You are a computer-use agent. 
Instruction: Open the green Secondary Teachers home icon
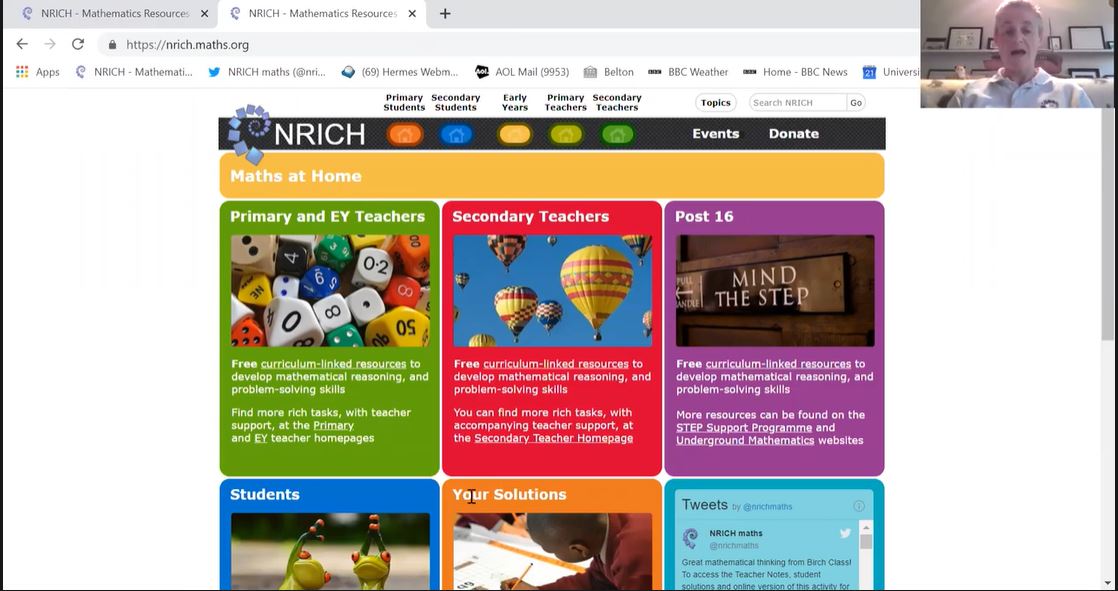coord(617,134)
